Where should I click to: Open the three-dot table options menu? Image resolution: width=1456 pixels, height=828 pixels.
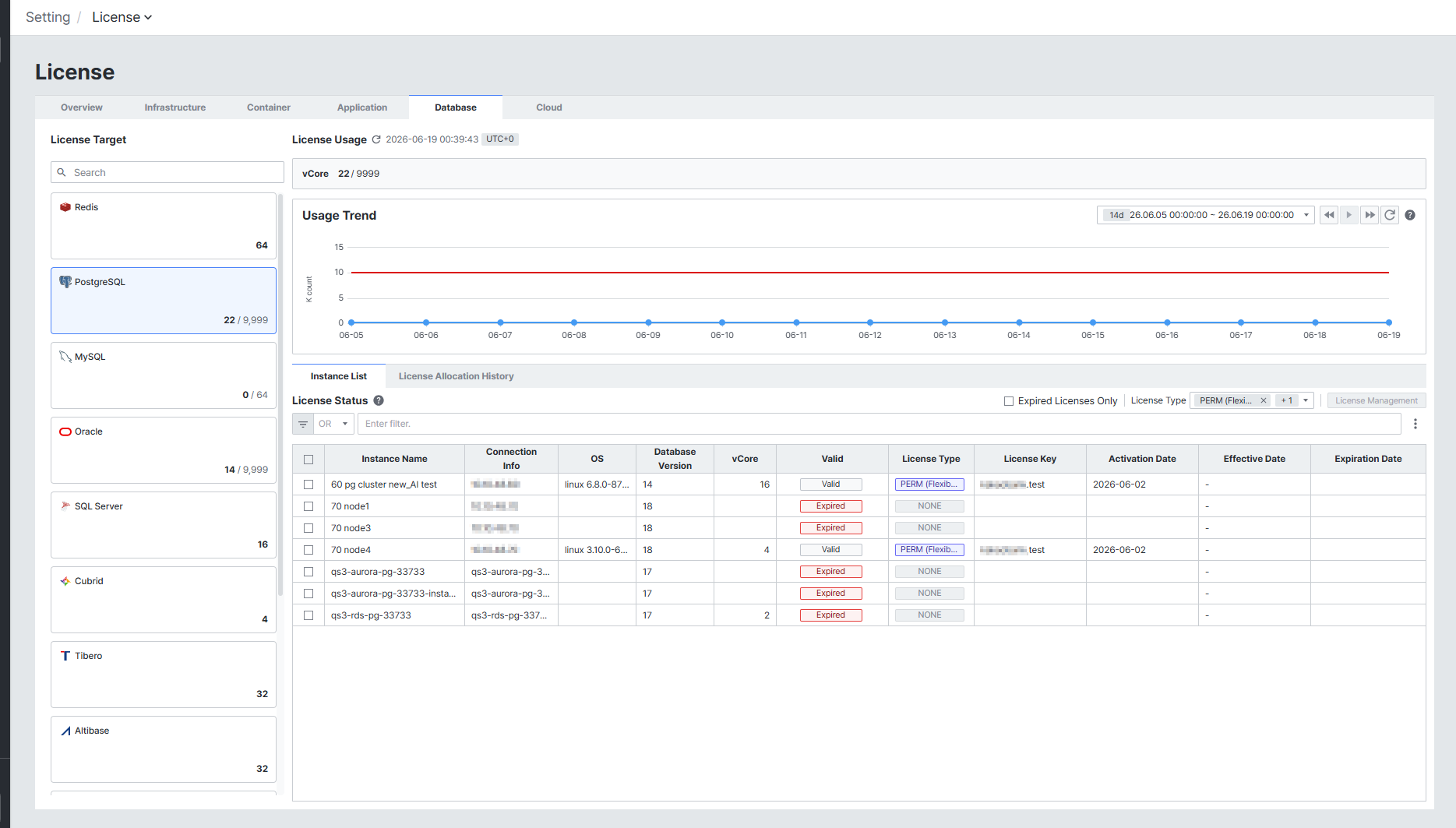point(1415,424)
